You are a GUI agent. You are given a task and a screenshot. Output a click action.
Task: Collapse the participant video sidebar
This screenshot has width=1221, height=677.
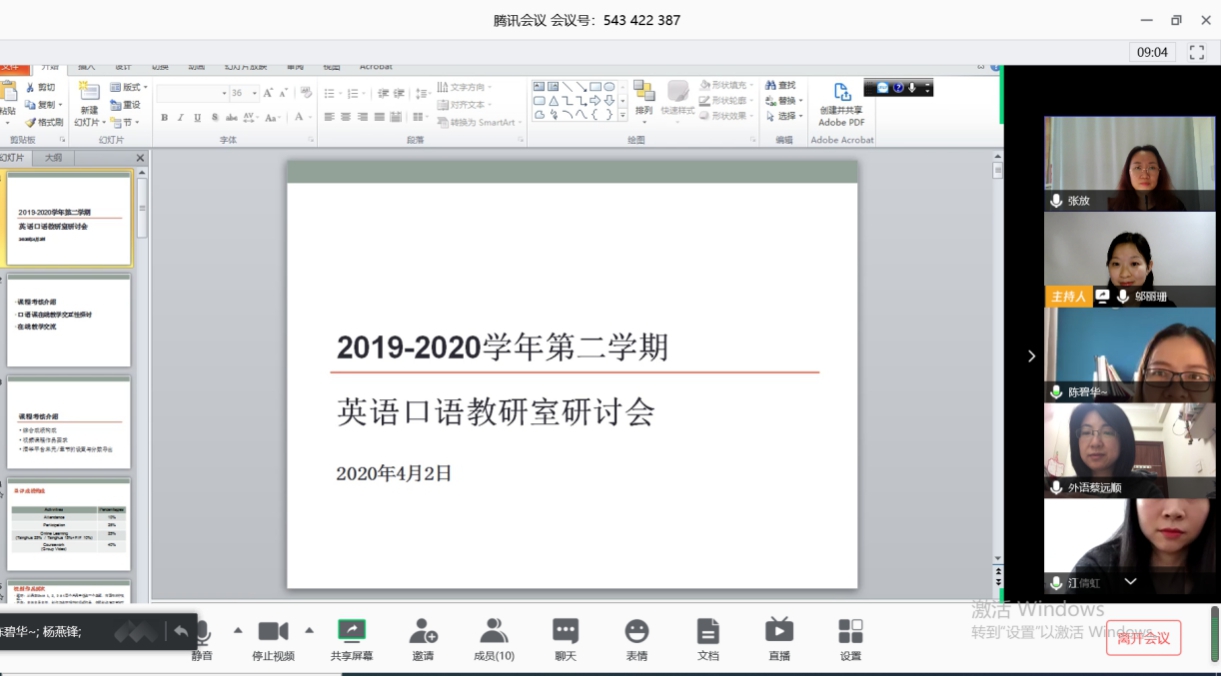(1031, 356)
